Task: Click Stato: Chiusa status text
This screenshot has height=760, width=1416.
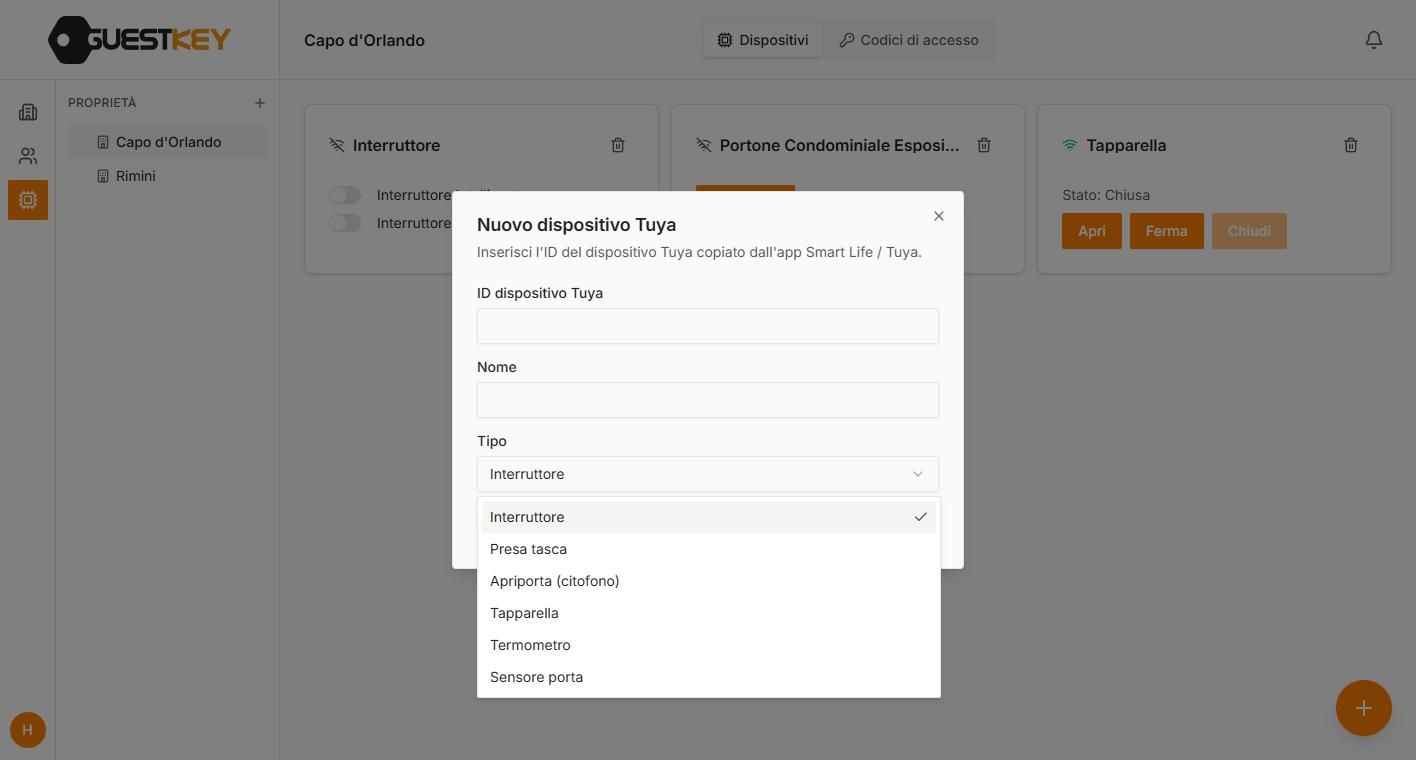Action: point(1106,195)
